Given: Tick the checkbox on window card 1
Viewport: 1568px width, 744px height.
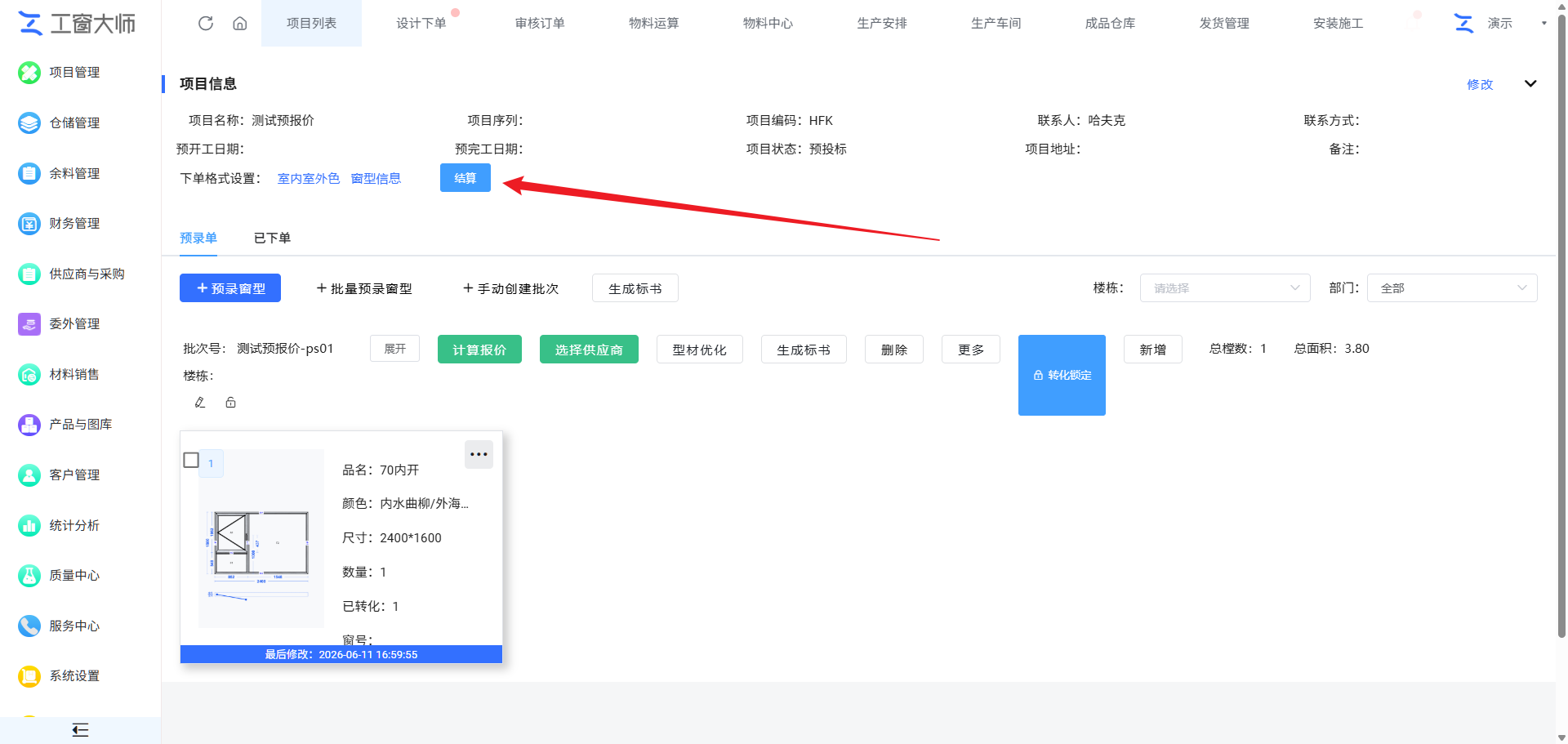Looking at the screenshot, I should tap(191, 460).
